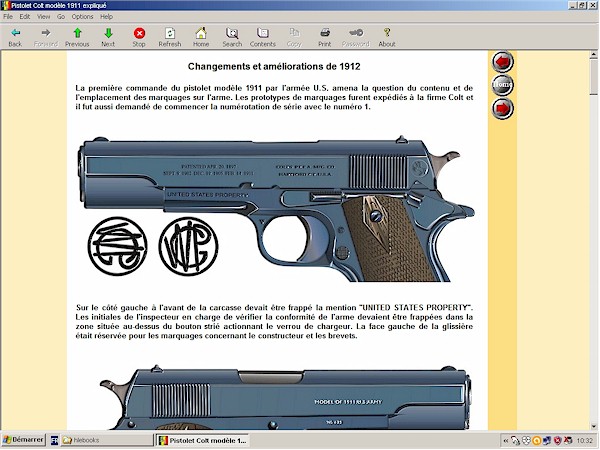600x450 pixels.
Task: Click the Démarrer start button
Action: (24, 440)
